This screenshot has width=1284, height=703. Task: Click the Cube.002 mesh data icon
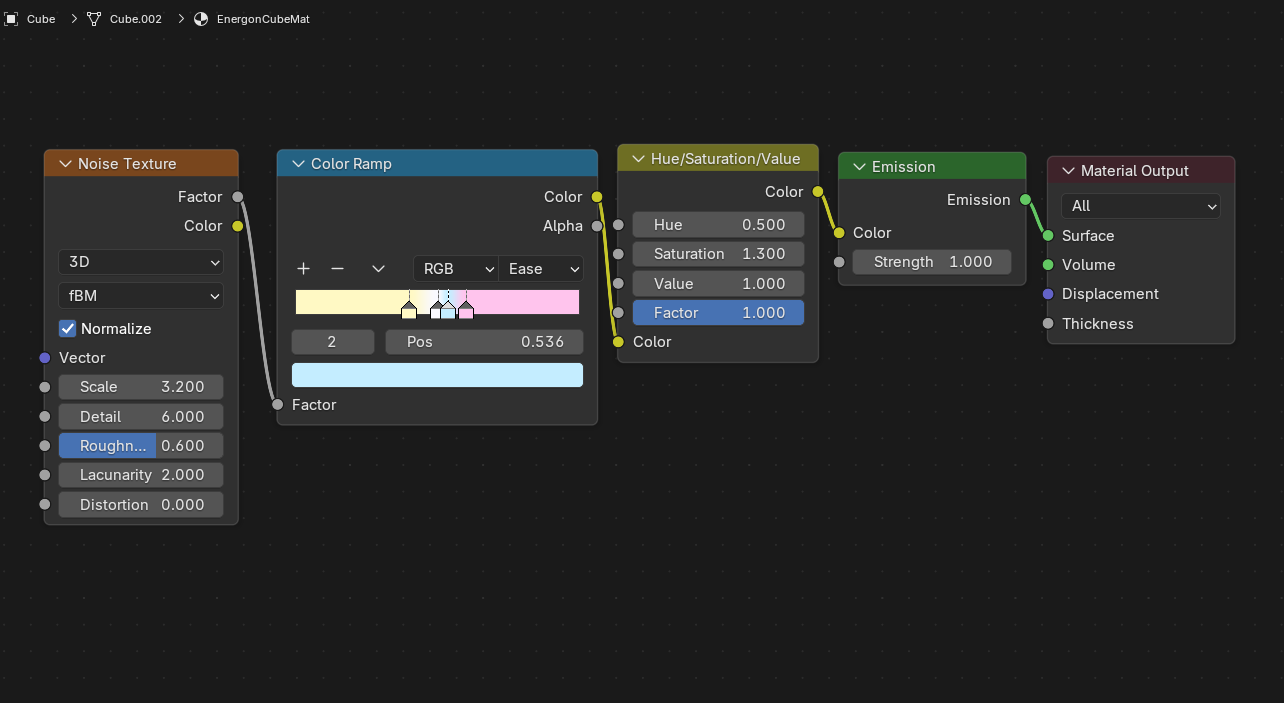click(x=94, y=19)
